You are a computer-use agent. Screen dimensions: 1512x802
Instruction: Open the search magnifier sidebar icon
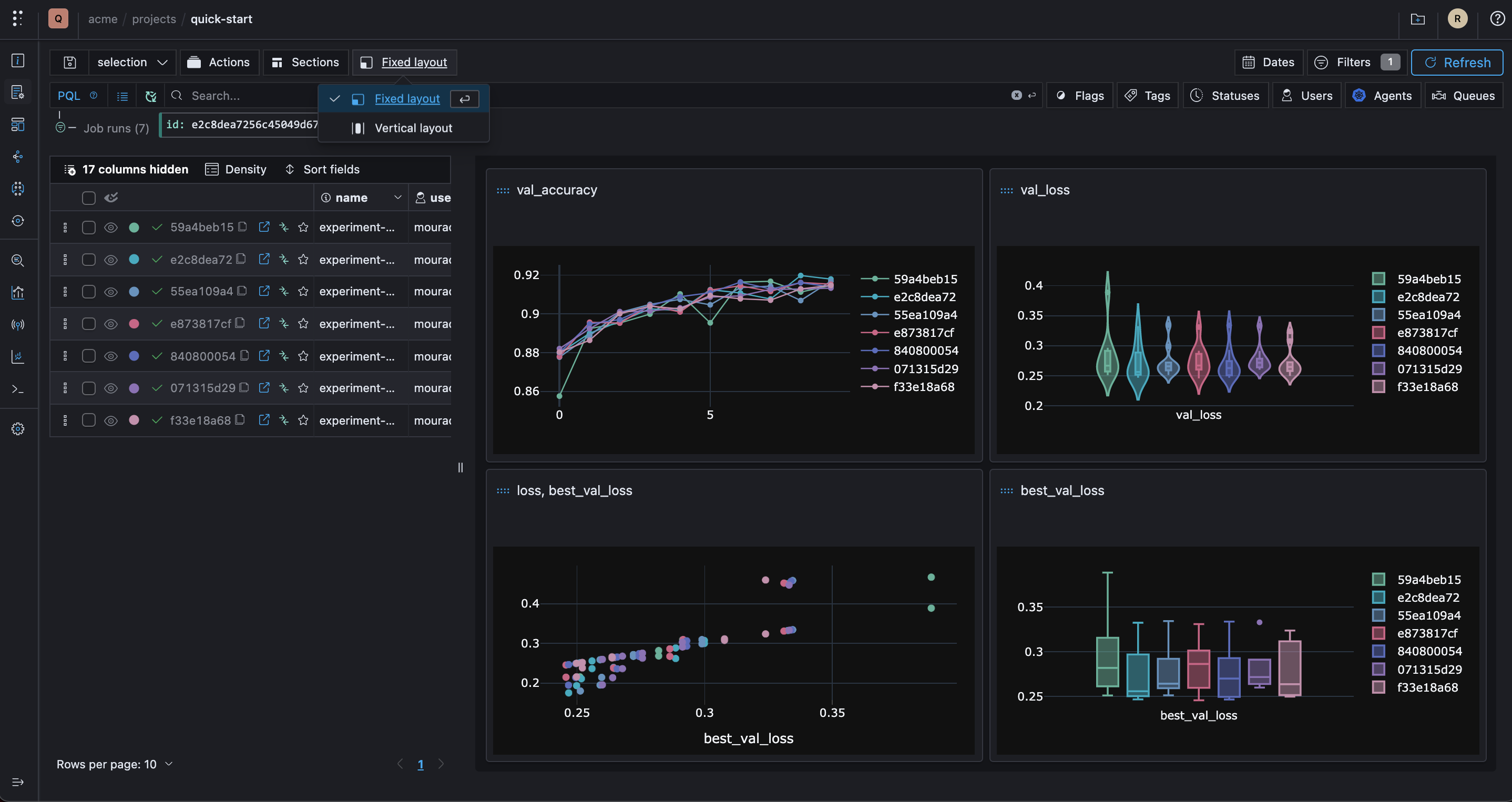pos(18,261)
